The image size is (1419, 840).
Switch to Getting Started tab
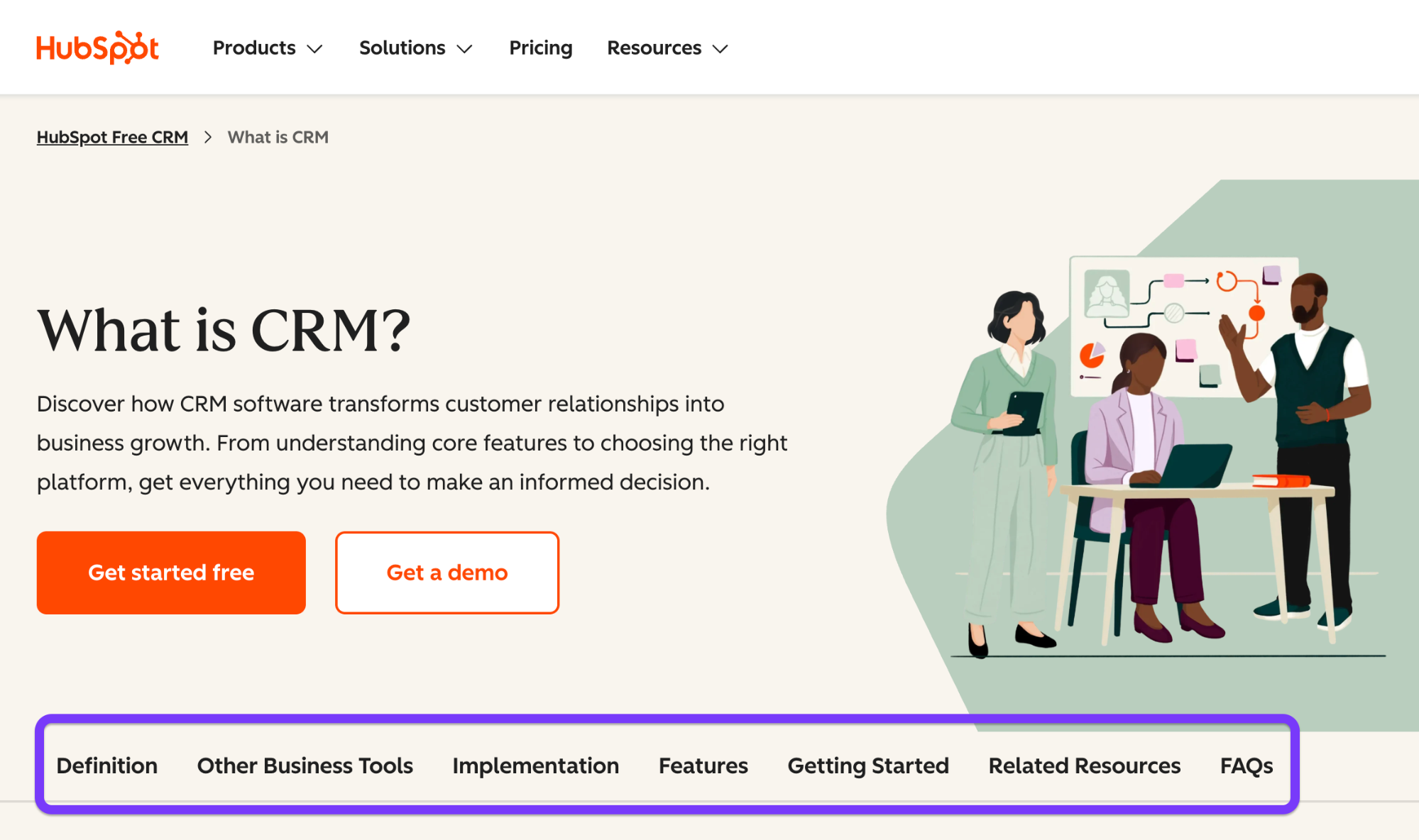[x=867, y=766]
